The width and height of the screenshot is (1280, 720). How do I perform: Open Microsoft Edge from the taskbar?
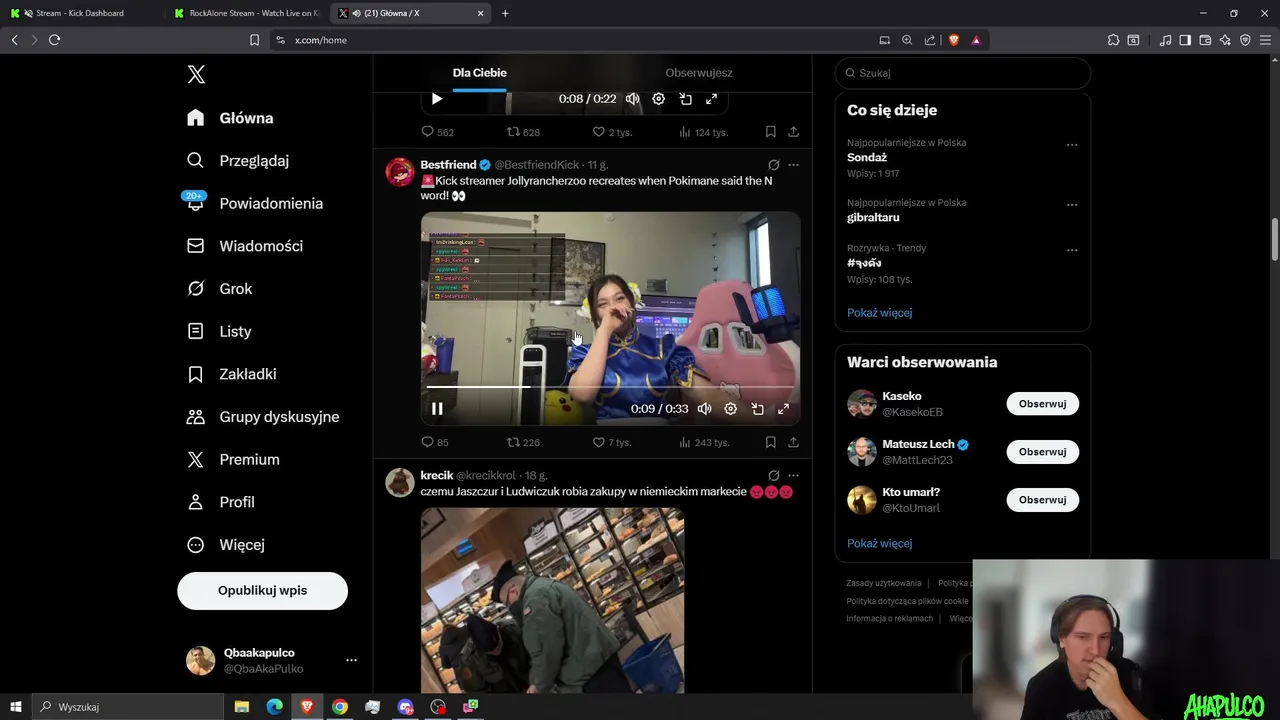274,707
